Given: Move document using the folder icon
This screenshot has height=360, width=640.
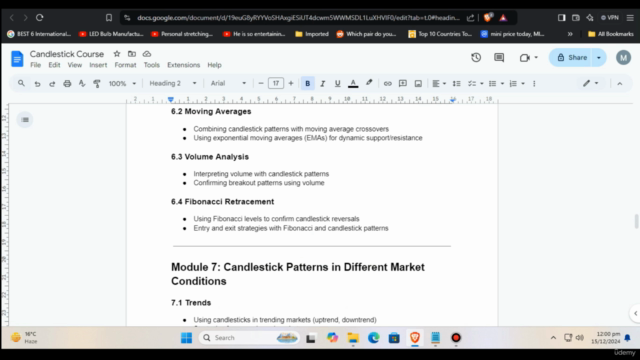Looking at the screenshot, I should coord(131,54).
